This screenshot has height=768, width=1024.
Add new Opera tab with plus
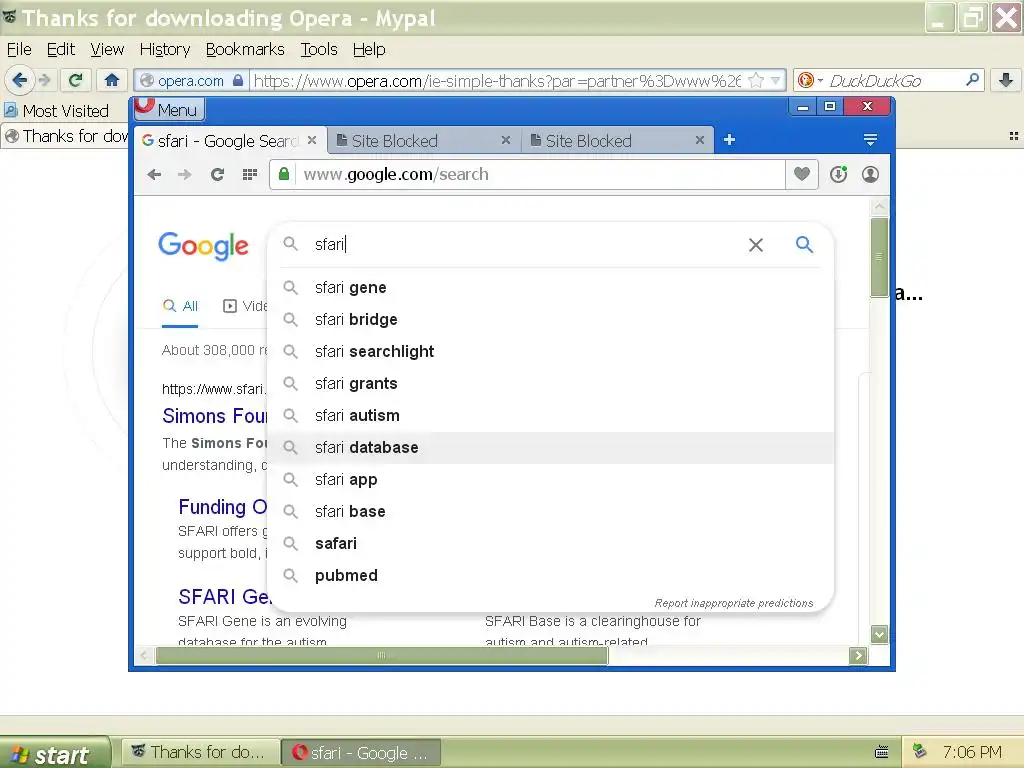[729, 140]
